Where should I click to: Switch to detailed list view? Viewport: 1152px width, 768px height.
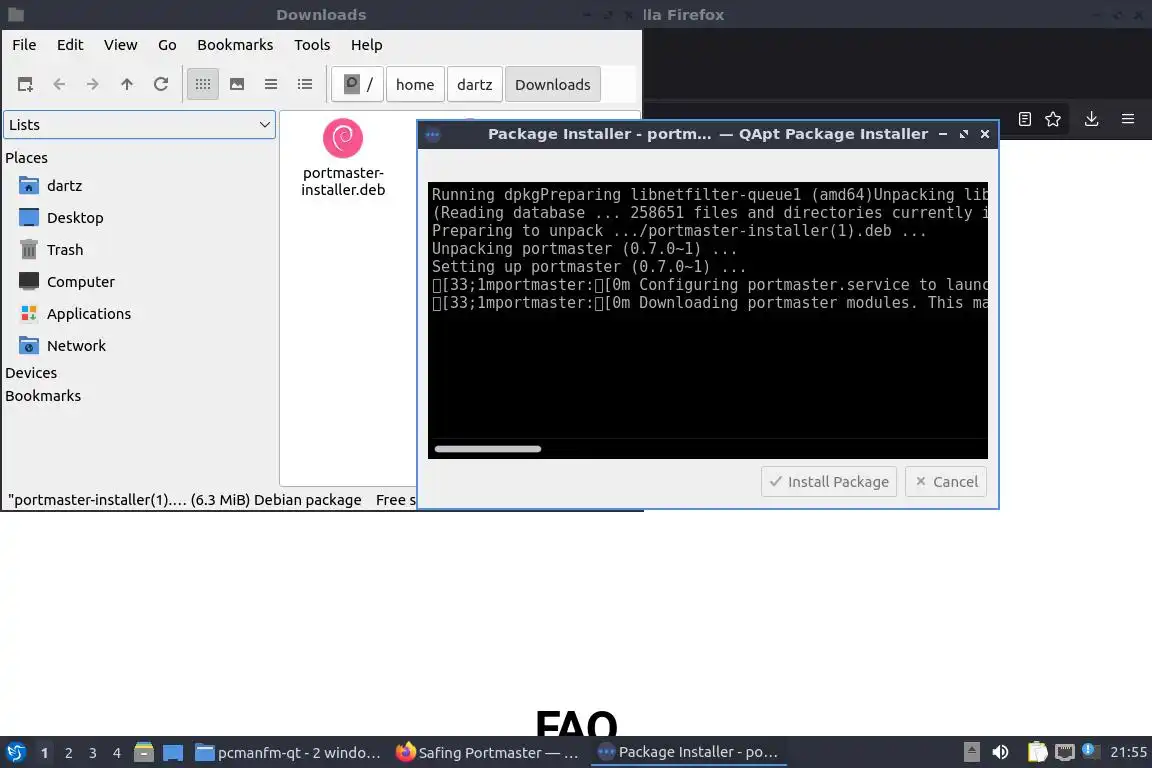coord(305,85)
